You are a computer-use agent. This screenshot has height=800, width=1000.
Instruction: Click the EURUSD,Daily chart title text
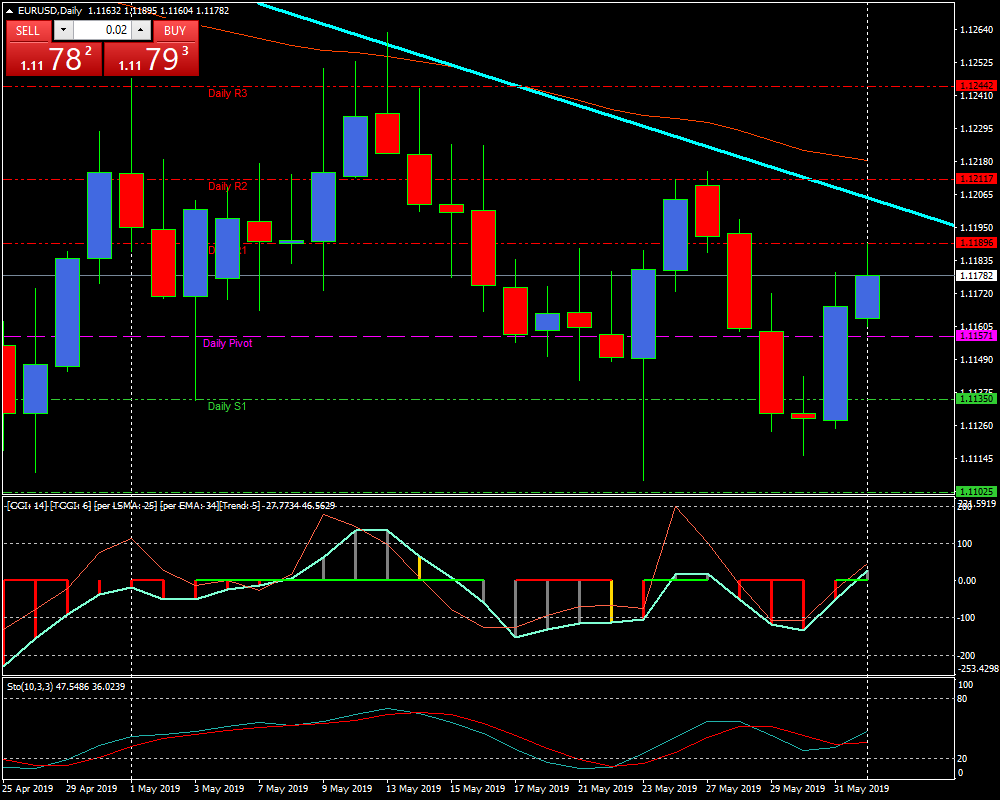[51, 11]
